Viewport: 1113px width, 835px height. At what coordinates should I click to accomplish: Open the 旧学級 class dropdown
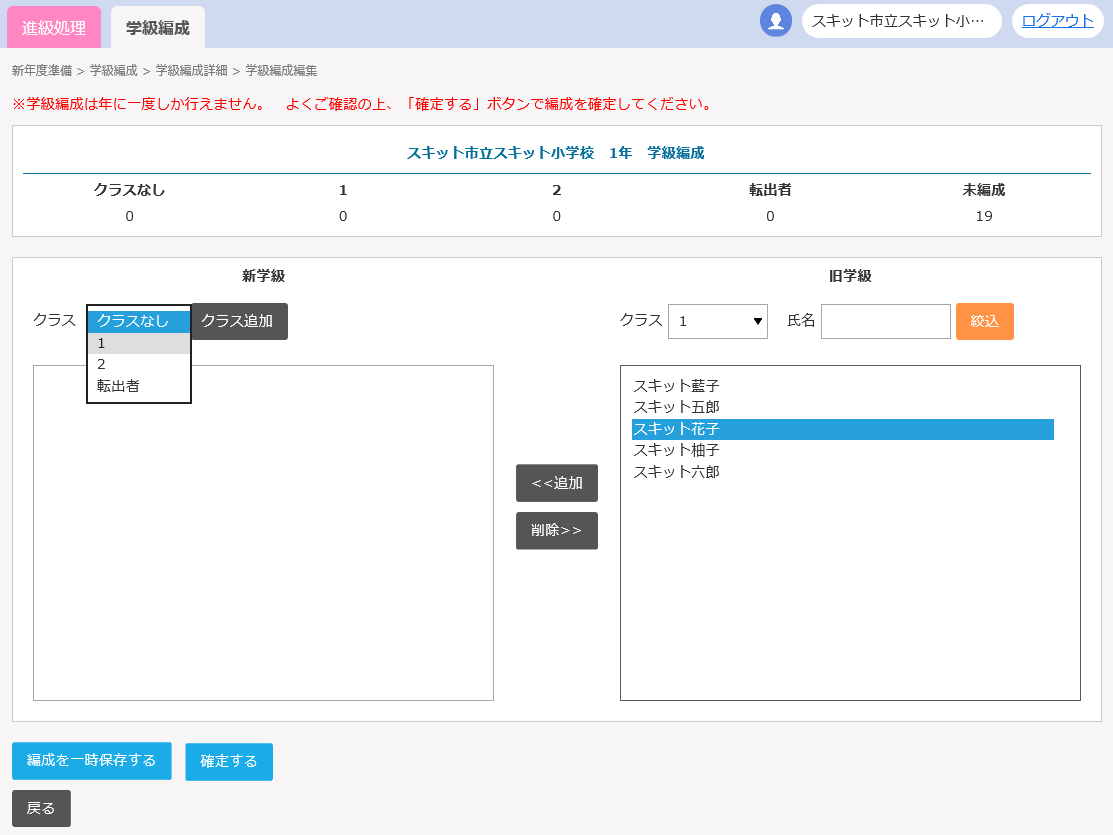pyautogui.click(x=717, y=321)
